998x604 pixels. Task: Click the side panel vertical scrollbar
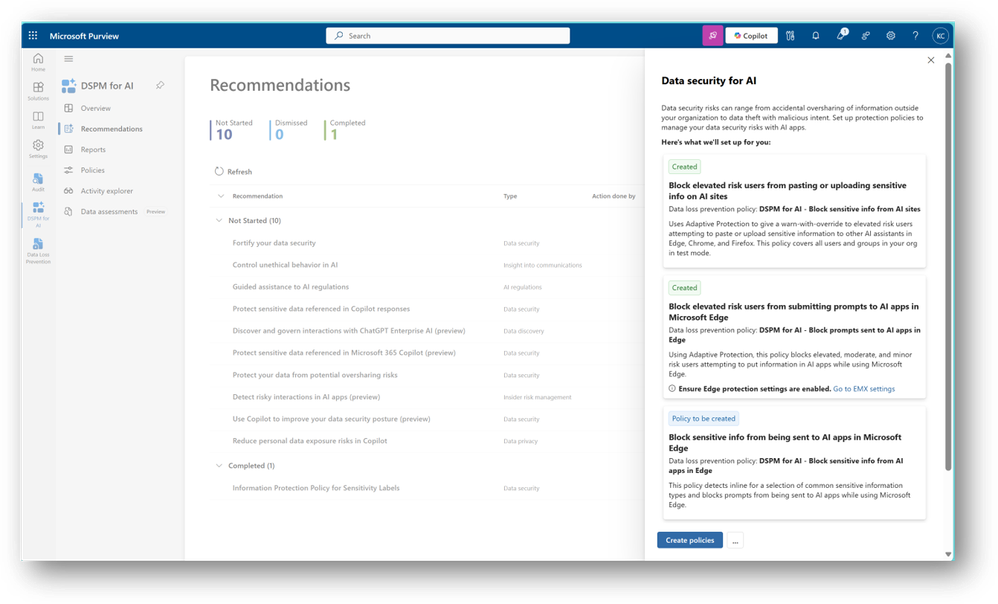pos(948,267)
